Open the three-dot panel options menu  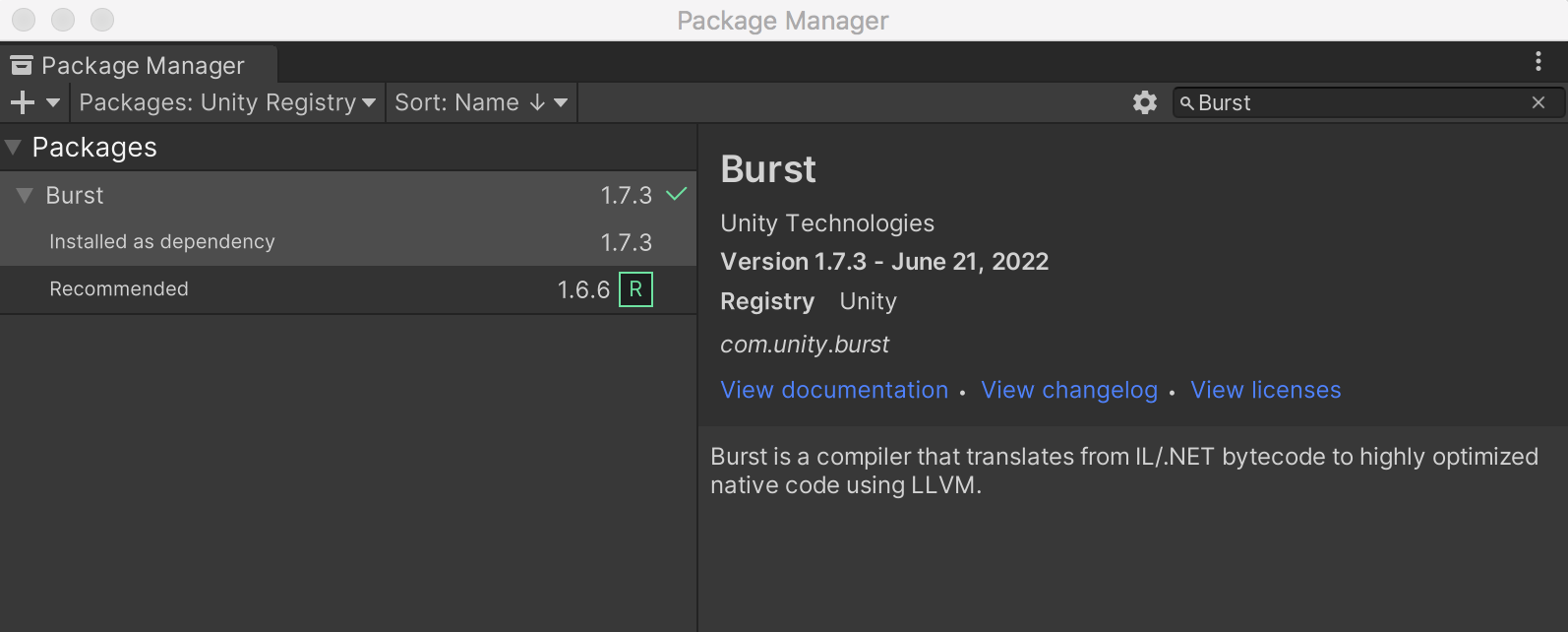click(1538, 62)
